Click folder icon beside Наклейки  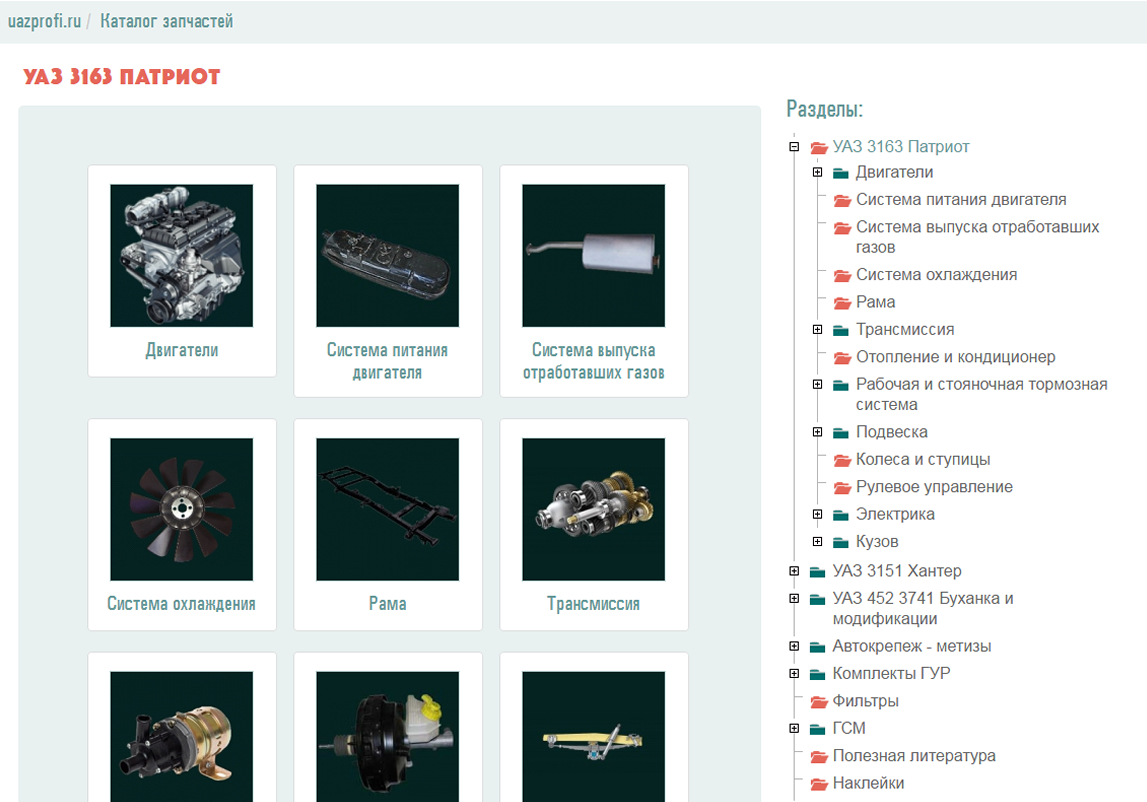[819, 784]
